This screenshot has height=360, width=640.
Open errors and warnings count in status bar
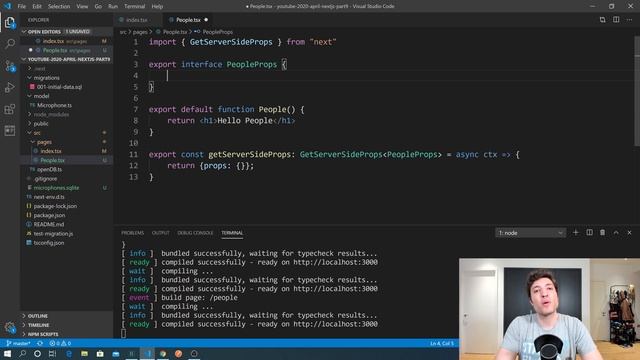tap(60, 343)
